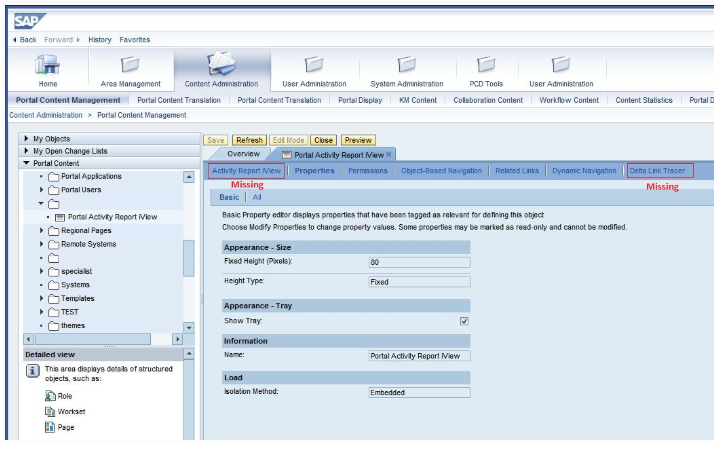
Task: Switch to the Overview tab
Action: click(x=243, y=154)
